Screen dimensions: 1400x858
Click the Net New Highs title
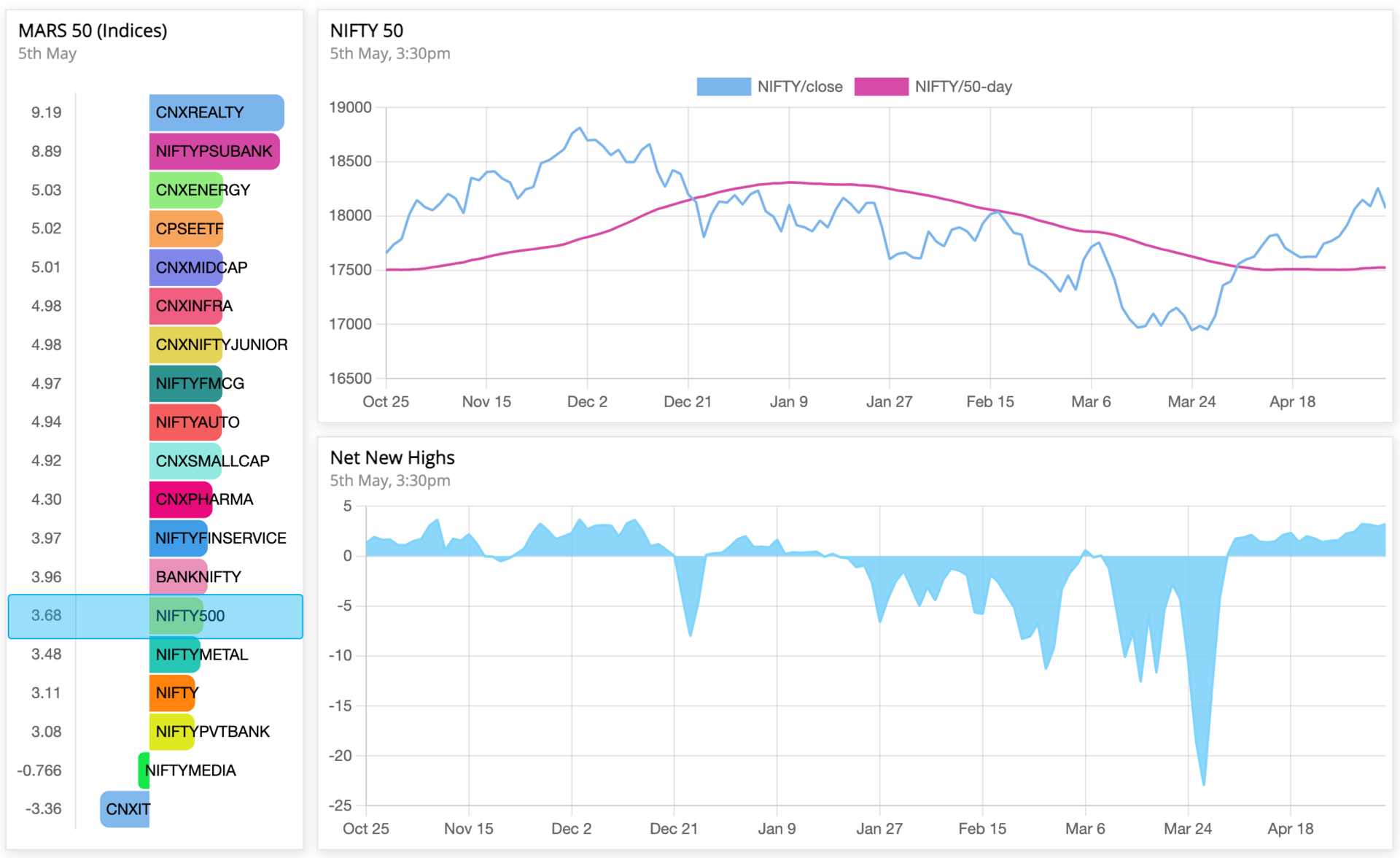(x=392, y=457)
